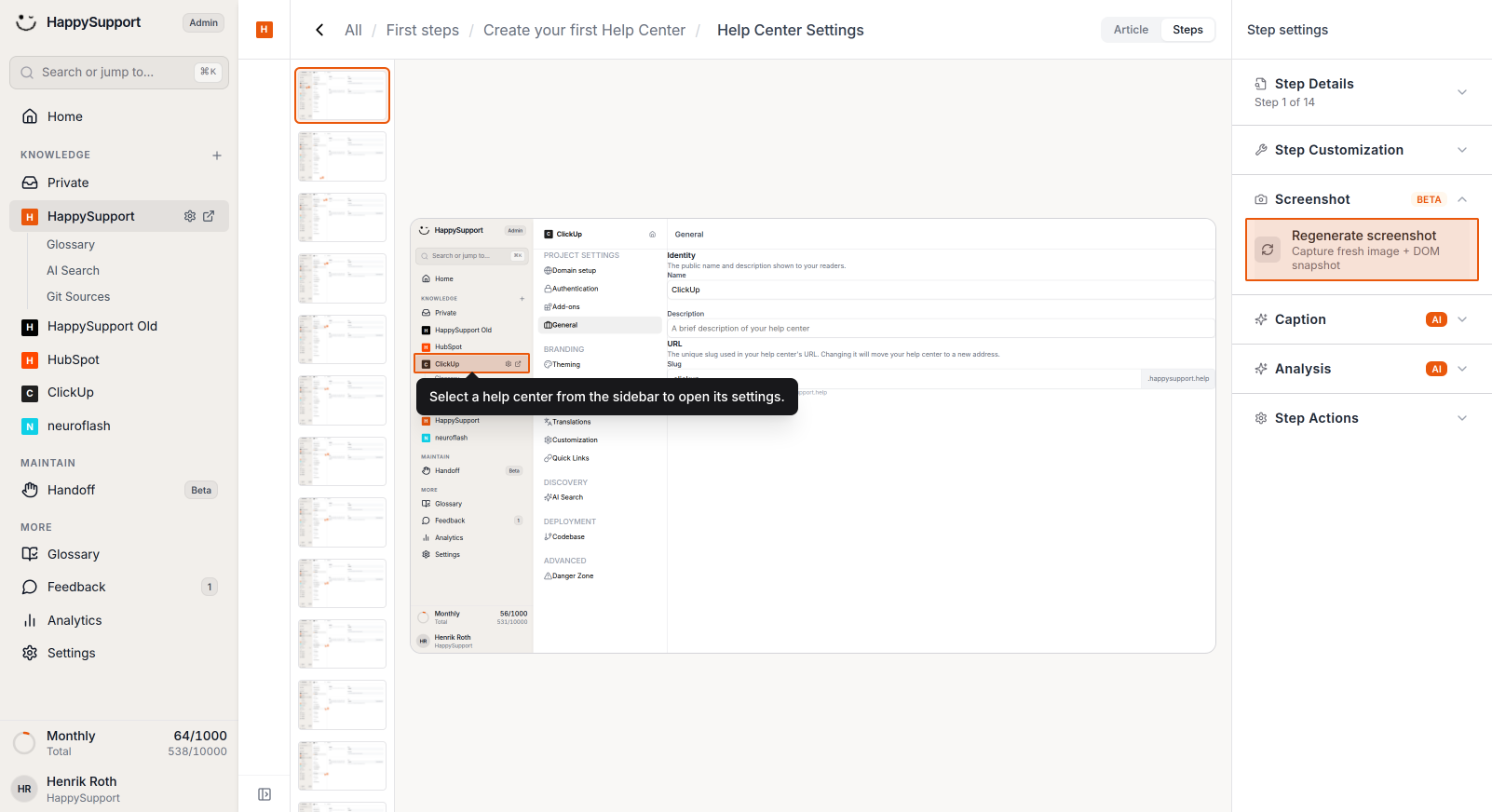Open HappySupport help center in external link

[209, 216]
